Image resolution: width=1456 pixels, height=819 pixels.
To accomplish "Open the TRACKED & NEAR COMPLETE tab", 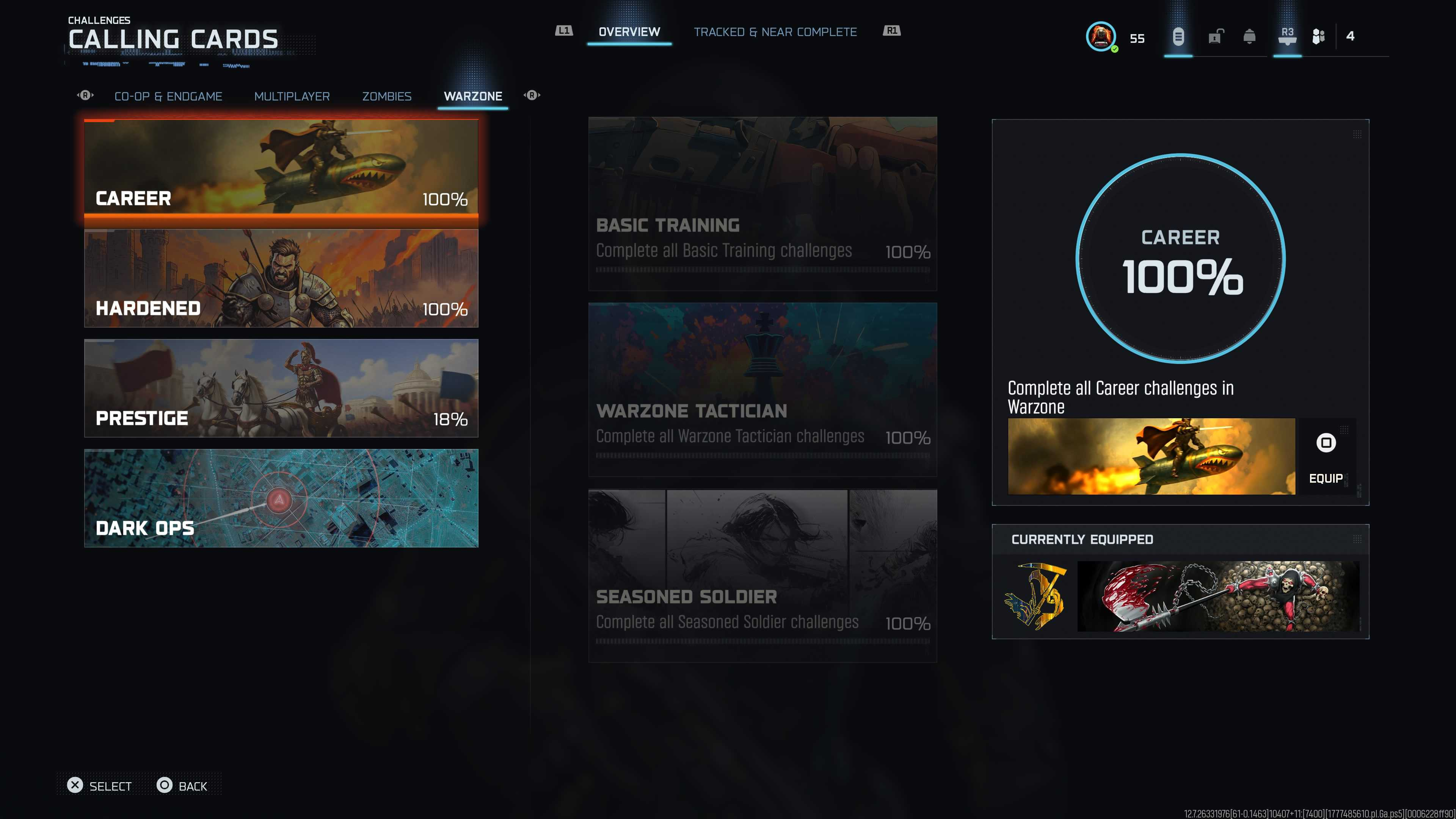I will point(775,31).
